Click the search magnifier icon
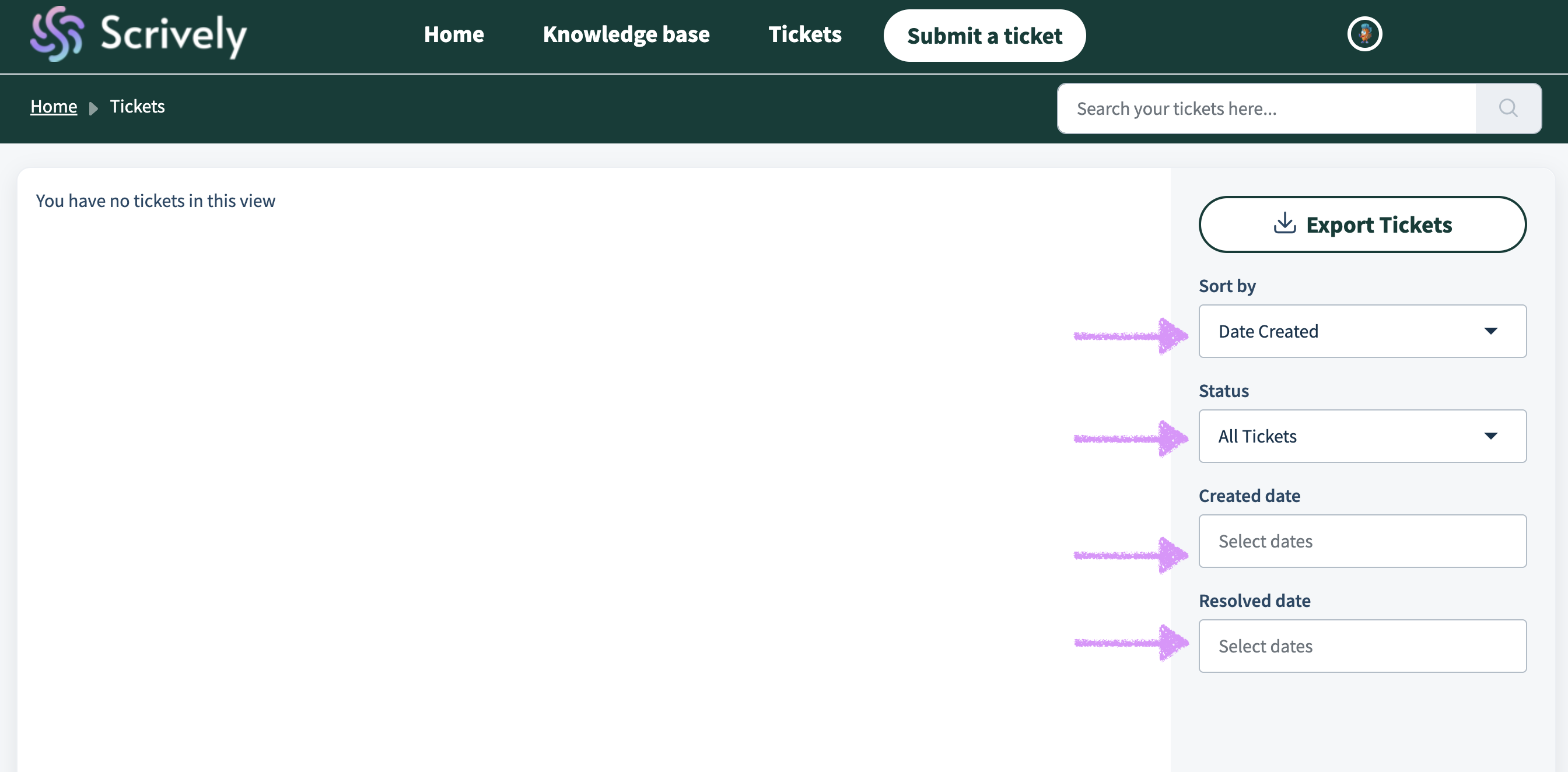Viewport: 1568px width, 772px height. [x=1508, y=108]
